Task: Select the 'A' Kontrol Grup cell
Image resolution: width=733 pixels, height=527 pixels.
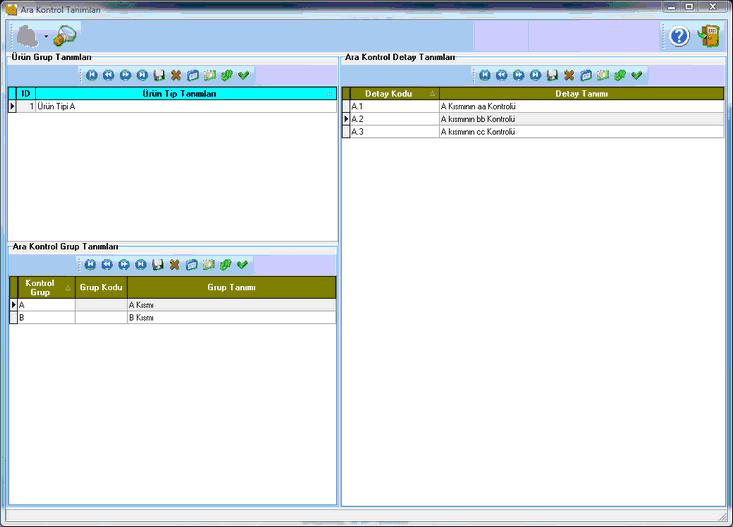Action: (x=46, y=305)
